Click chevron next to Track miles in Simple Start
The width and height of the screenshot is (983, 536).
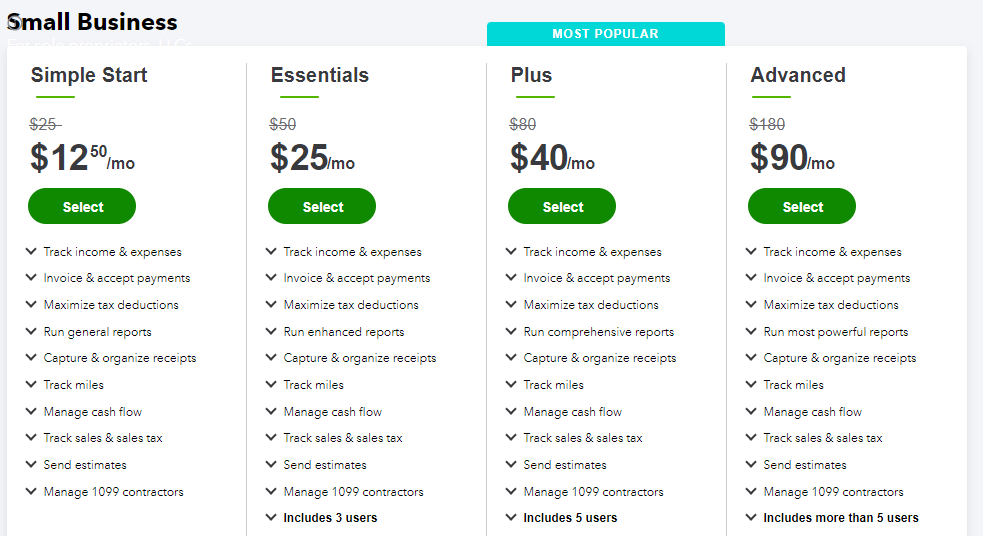click(x=31, y=384)
